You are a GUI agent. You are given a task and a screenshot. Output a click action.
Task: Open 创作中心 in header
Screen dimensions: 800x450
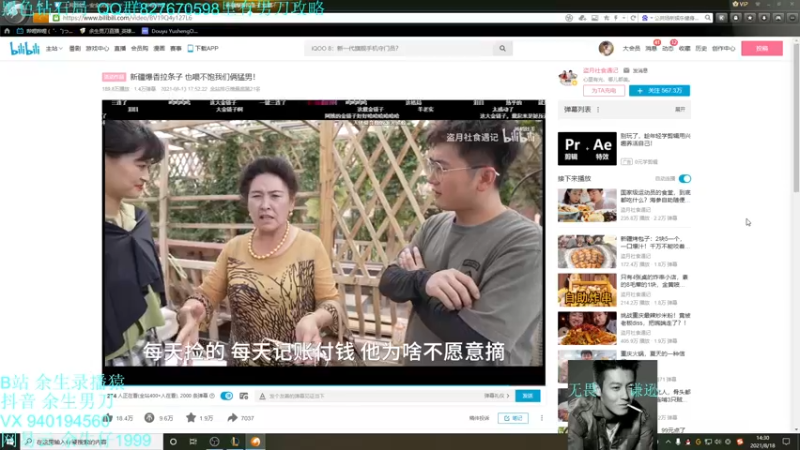click(x=723, y=48)
